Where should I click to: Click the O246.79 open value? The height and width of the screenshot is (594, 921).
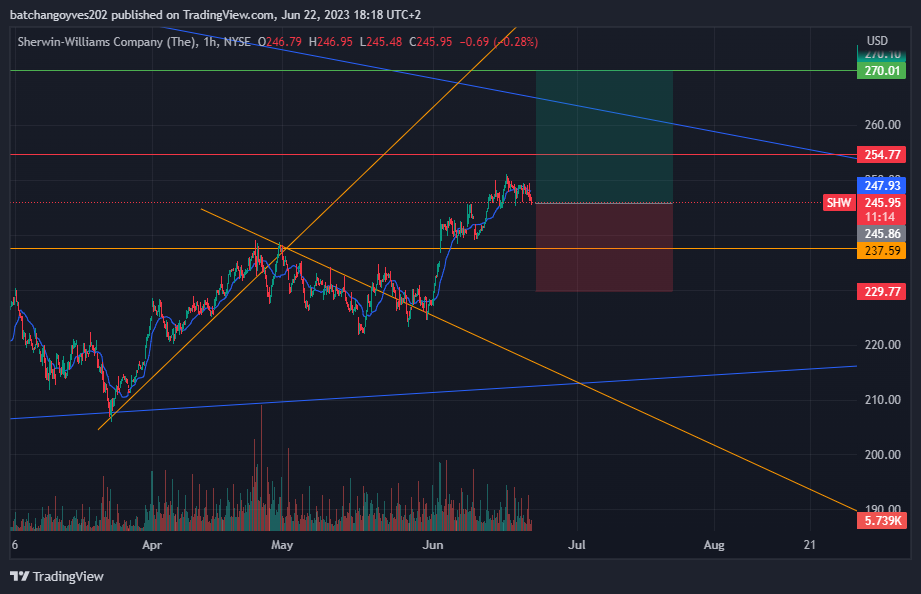(x=280, y=42)
